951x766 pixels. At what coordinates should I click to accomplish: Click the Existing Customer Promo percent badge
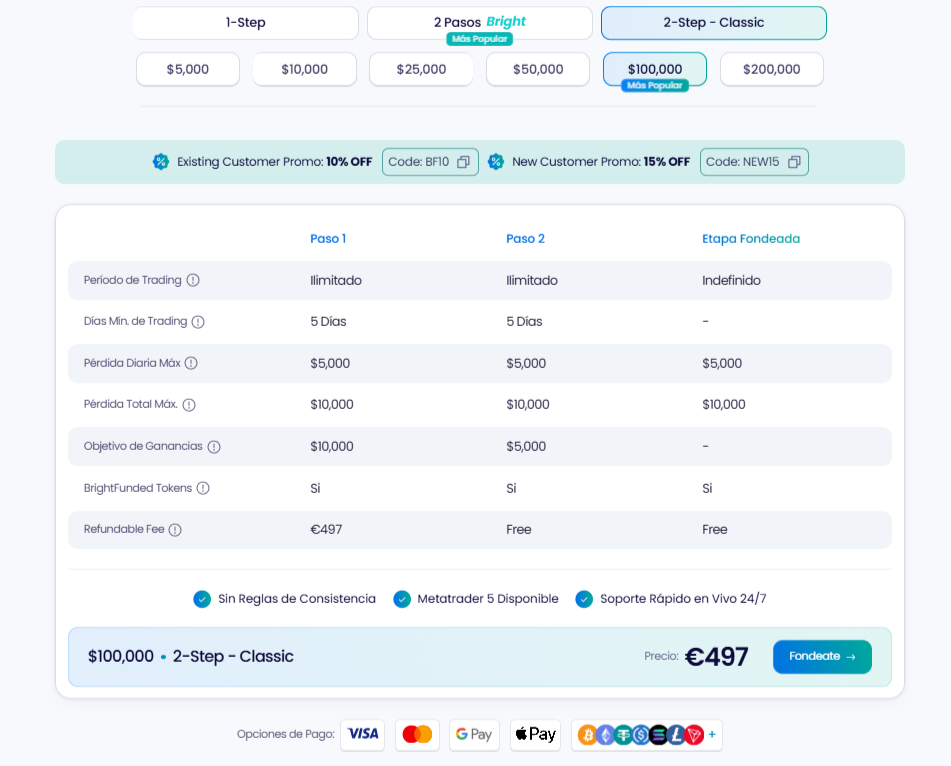tap(161, 162)
